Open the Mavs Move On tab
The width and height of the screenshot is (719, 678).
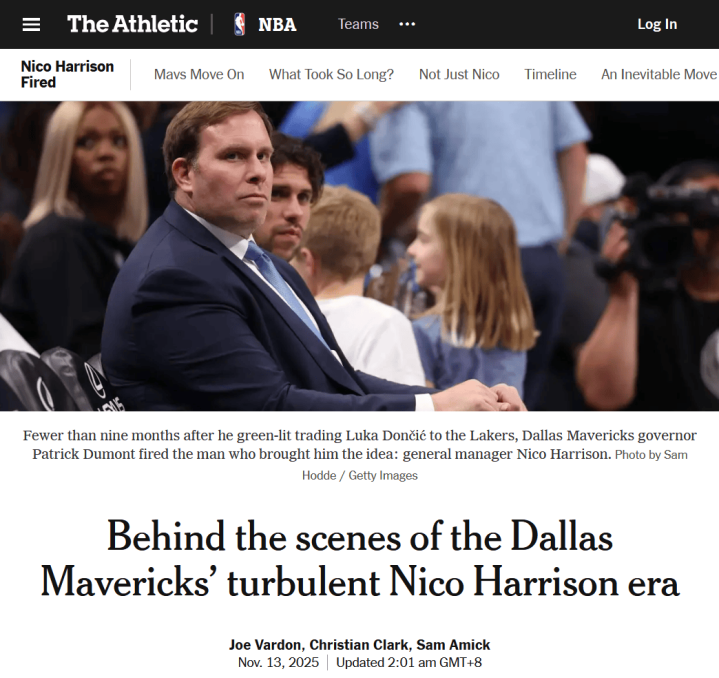pos(199,74)
